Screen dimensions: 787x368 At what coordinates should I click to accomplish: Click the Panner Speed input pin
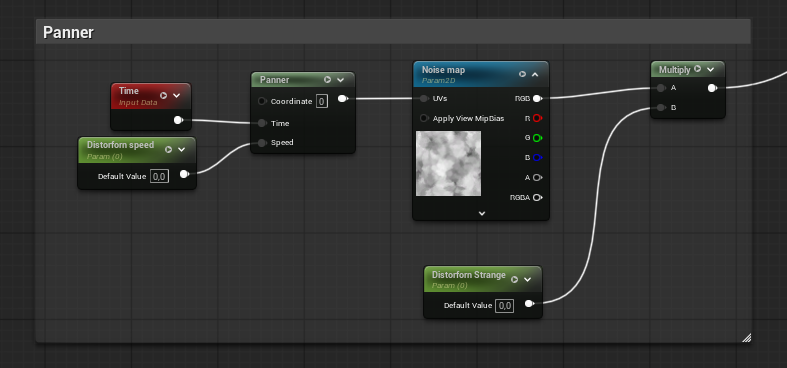261,143
